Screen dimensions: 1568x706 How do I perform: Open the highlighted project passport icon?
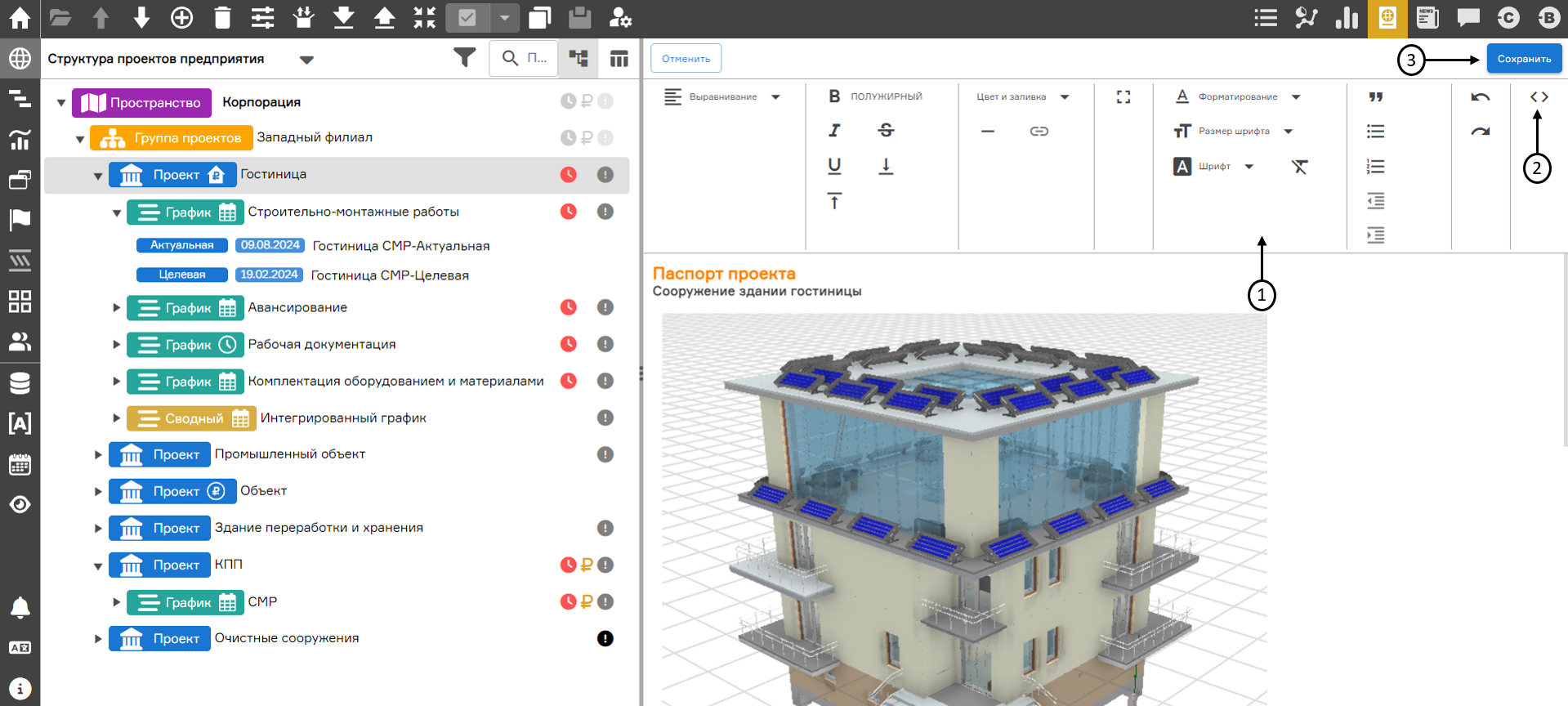[1387, 18]
